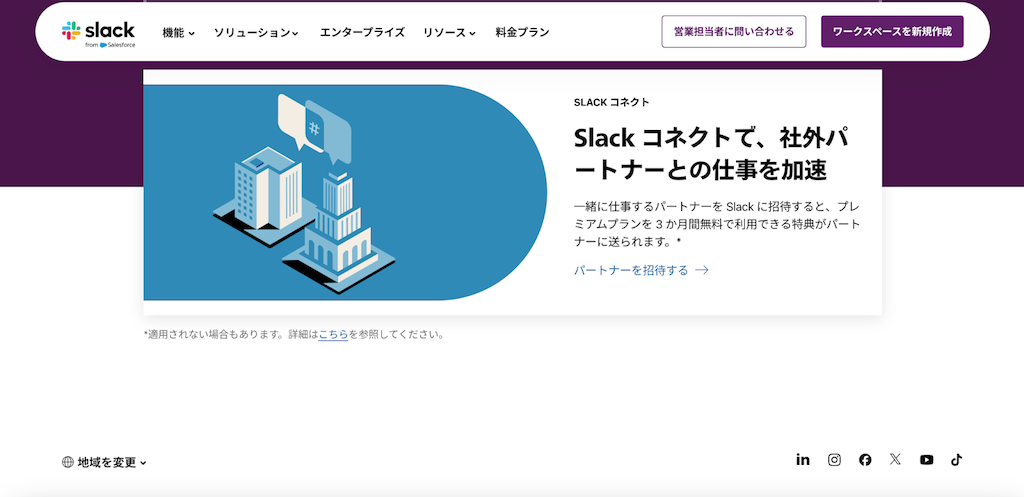Open Slack's TikTok page icon
Image resolution: width=1024 pixels, height=497 pixels.
pyautogui.click(x=957, y=460)
